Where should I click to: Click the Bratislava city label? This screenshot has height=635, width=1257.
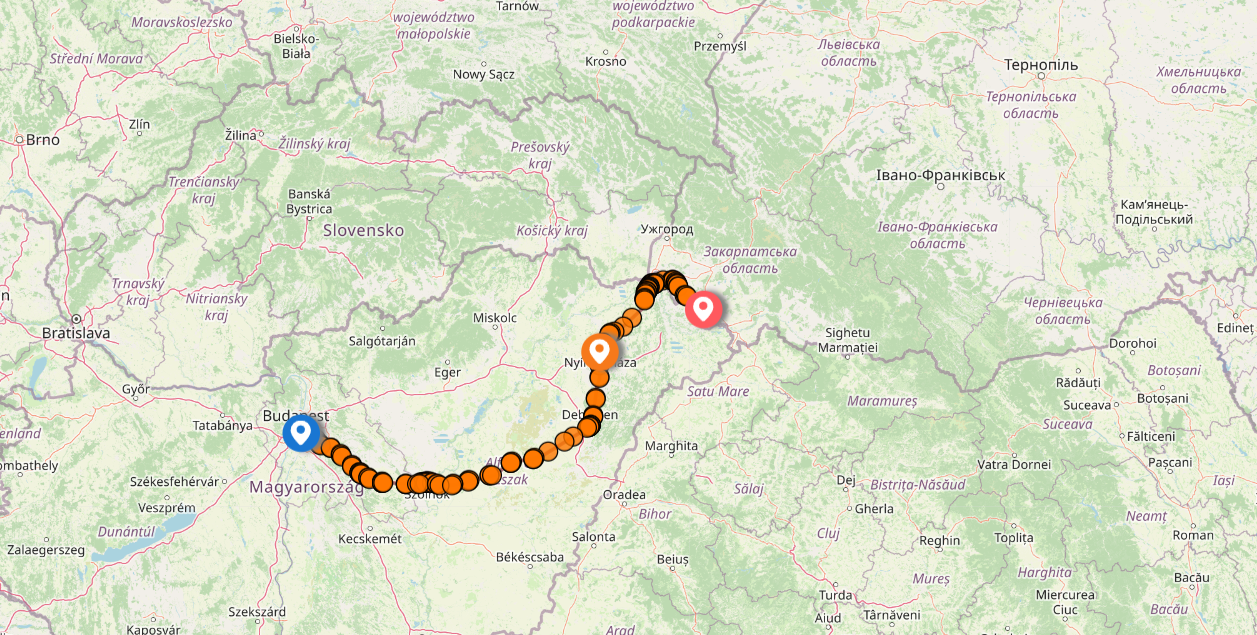77,332
